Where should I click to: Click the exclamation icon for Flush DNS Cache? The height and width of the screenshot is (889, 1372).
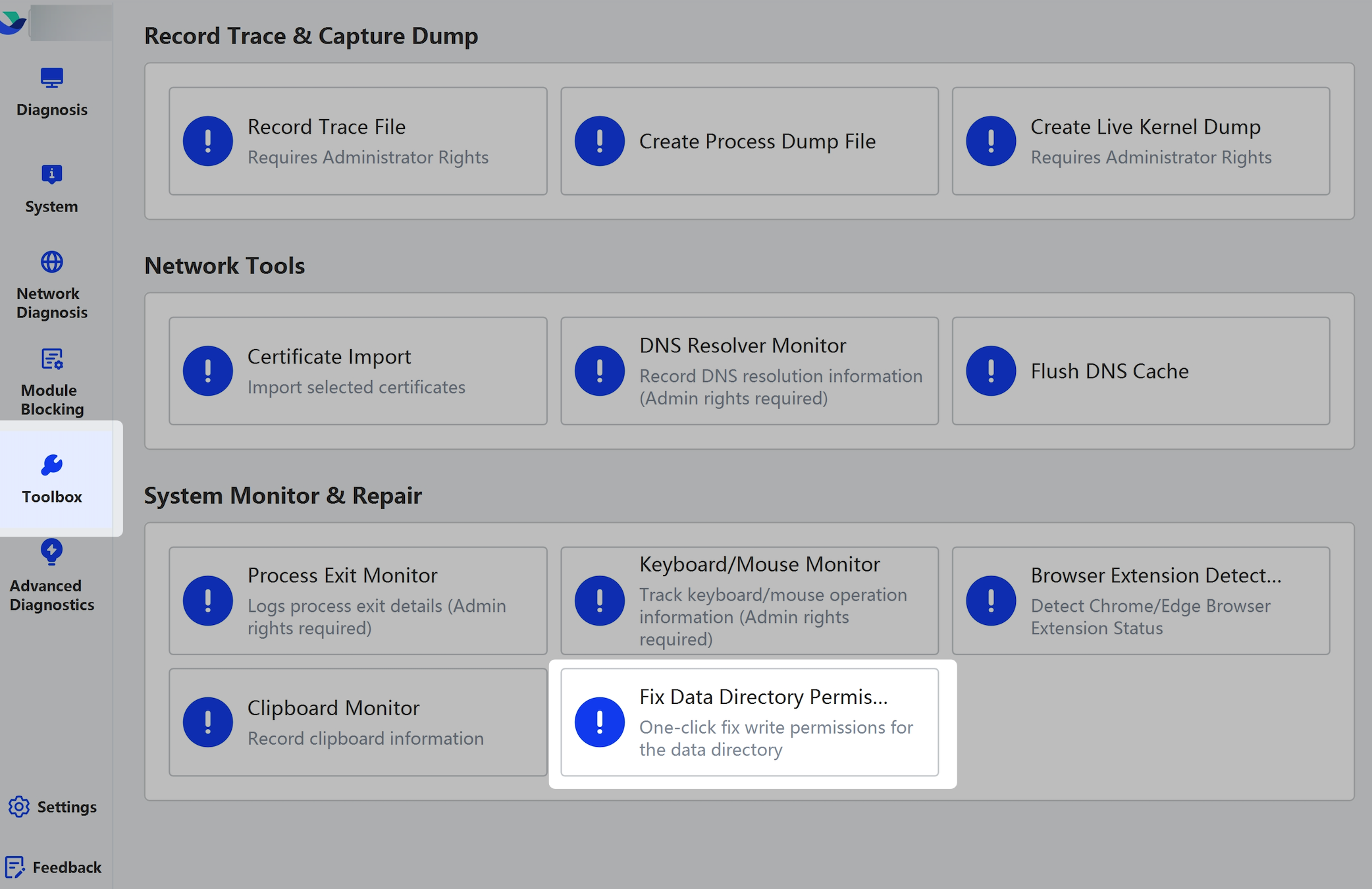(x=991, y=371)
